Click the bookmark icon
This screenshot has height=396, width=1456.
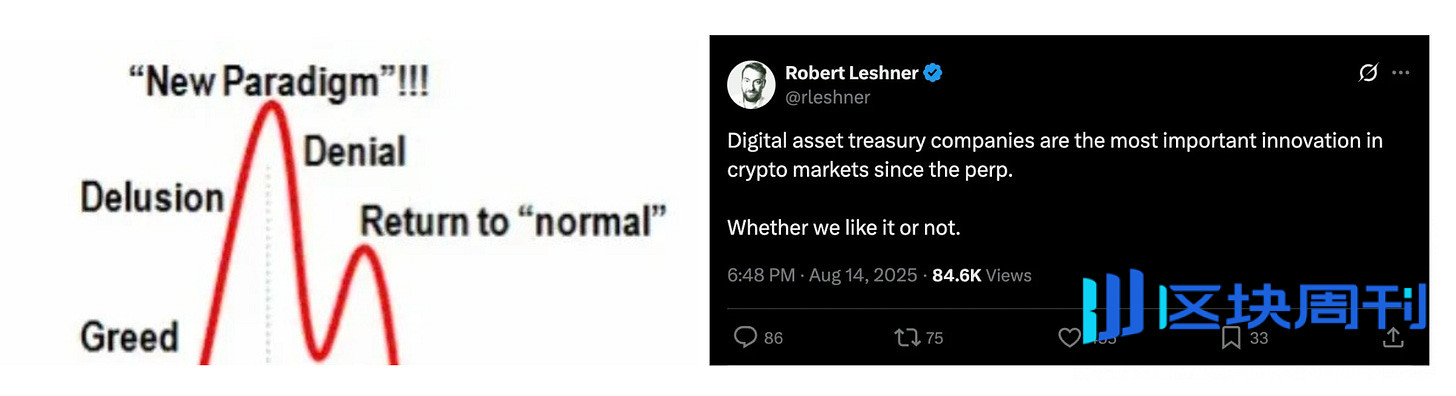pos(1232,338)
